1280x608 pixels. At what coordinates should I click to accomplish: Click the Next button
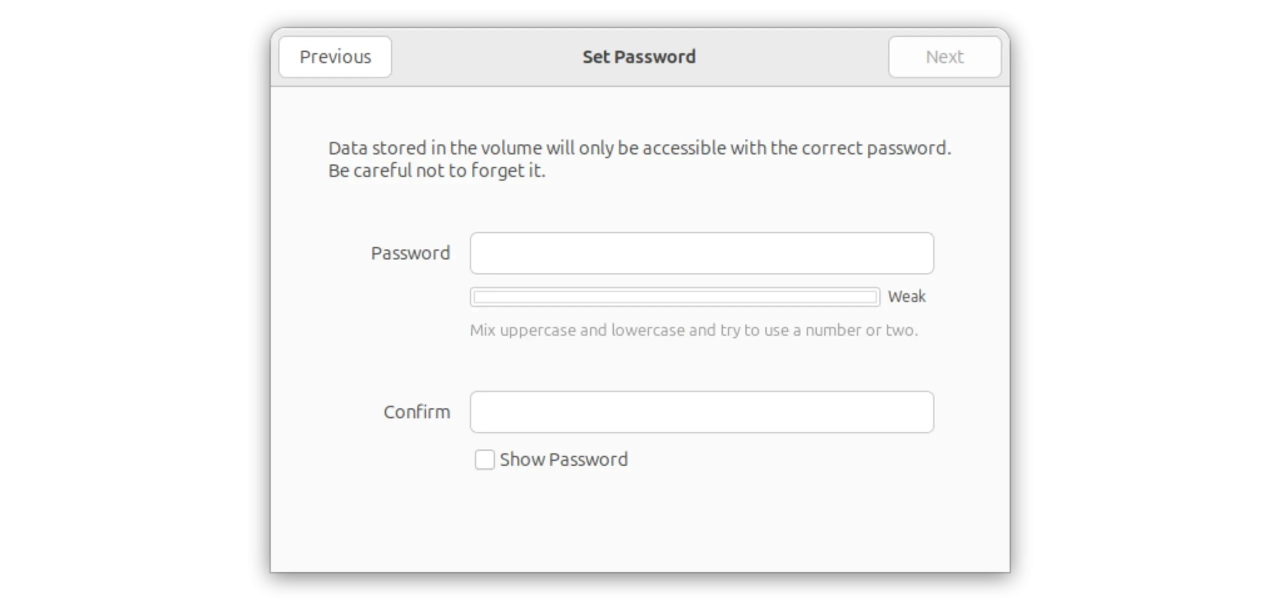click(944, 57)
